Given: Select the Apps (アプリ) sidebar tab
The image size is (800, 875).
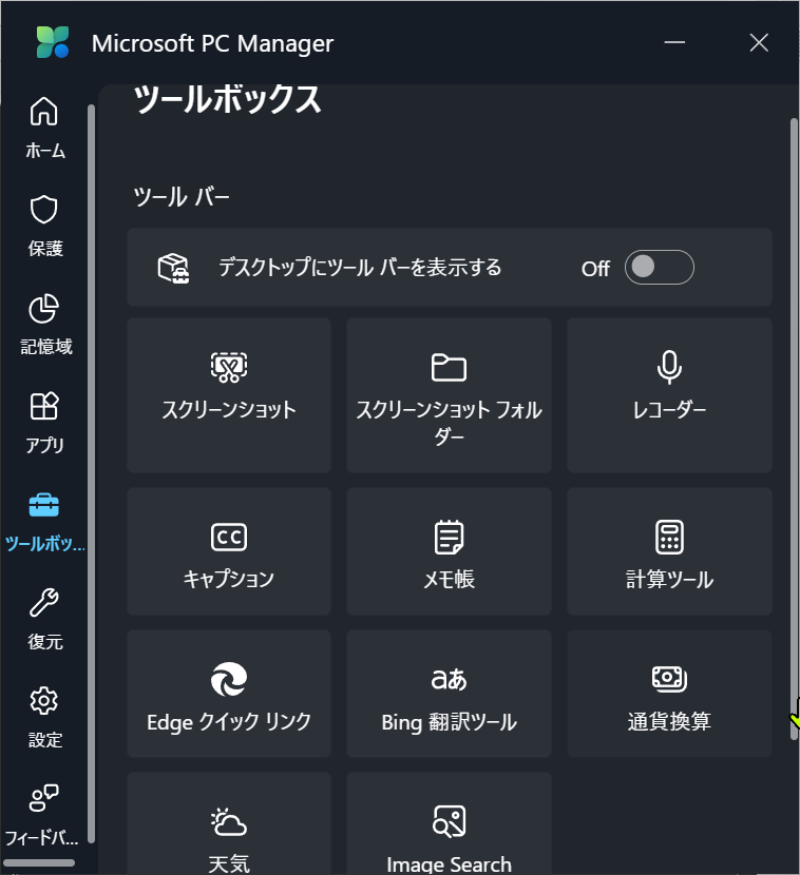Looking at the screenshot, I should [x=45, y=422].
